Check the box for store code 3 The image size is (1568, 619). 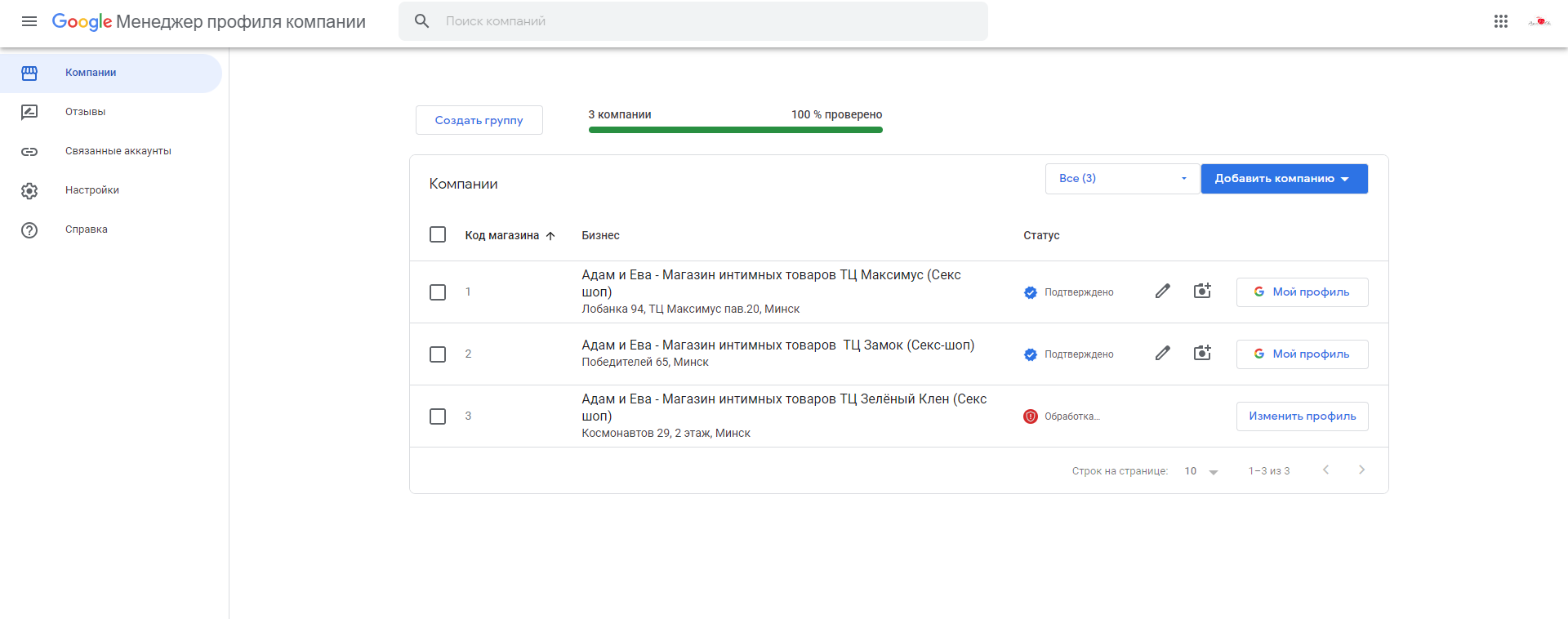click(438, 416)
